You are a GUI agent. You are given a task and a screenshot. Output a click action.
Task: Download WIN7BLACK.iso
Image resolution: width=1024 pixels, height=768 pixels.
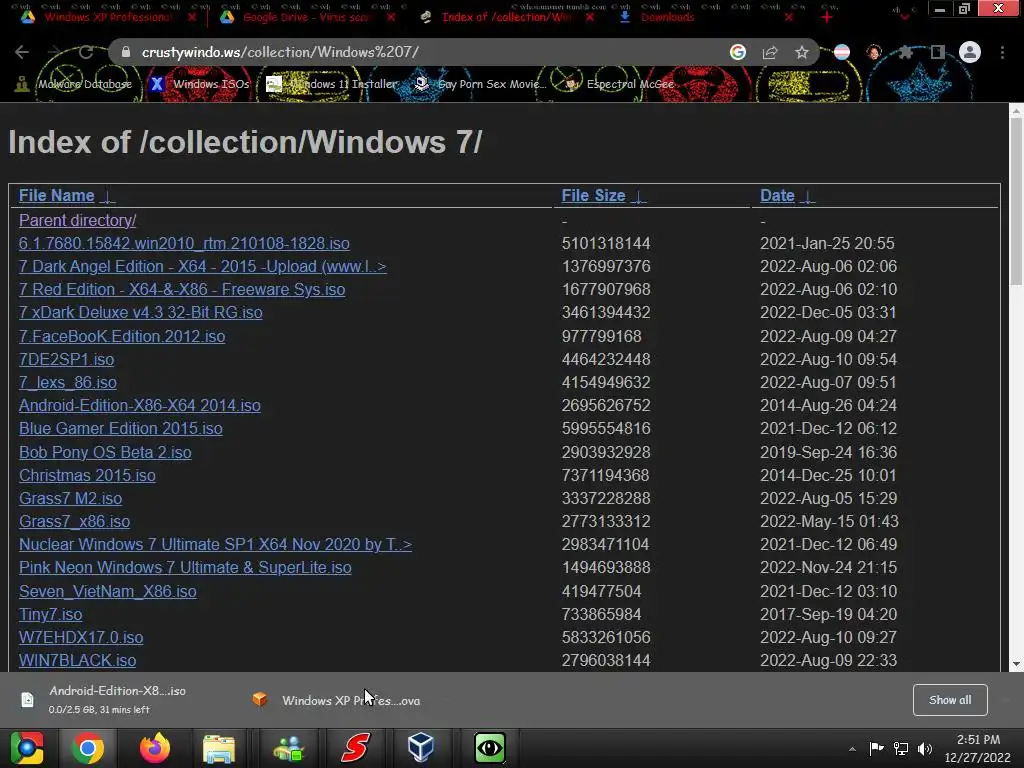coord(78,660)
